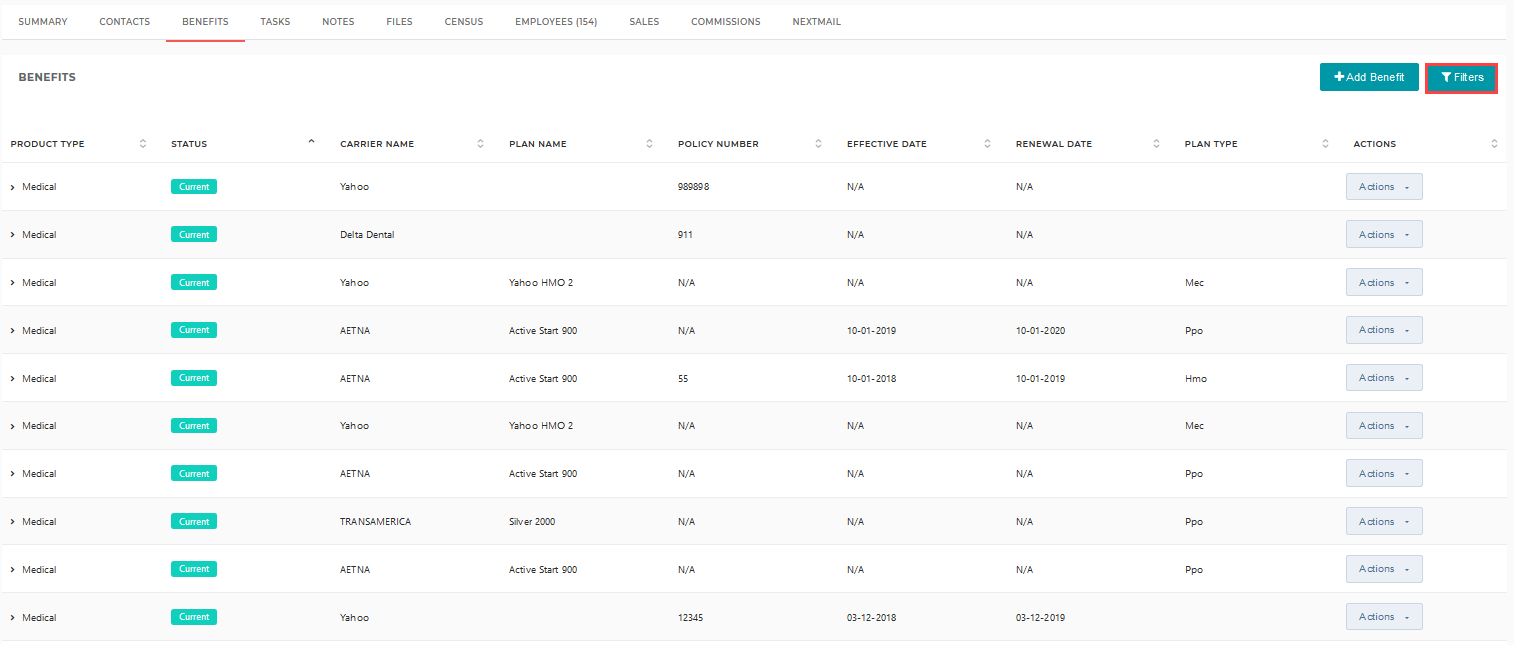This screenshot has width=1514, height=645.
Task: Open Actions dropdown for policy 12345 row
Action: point(1384,617)
